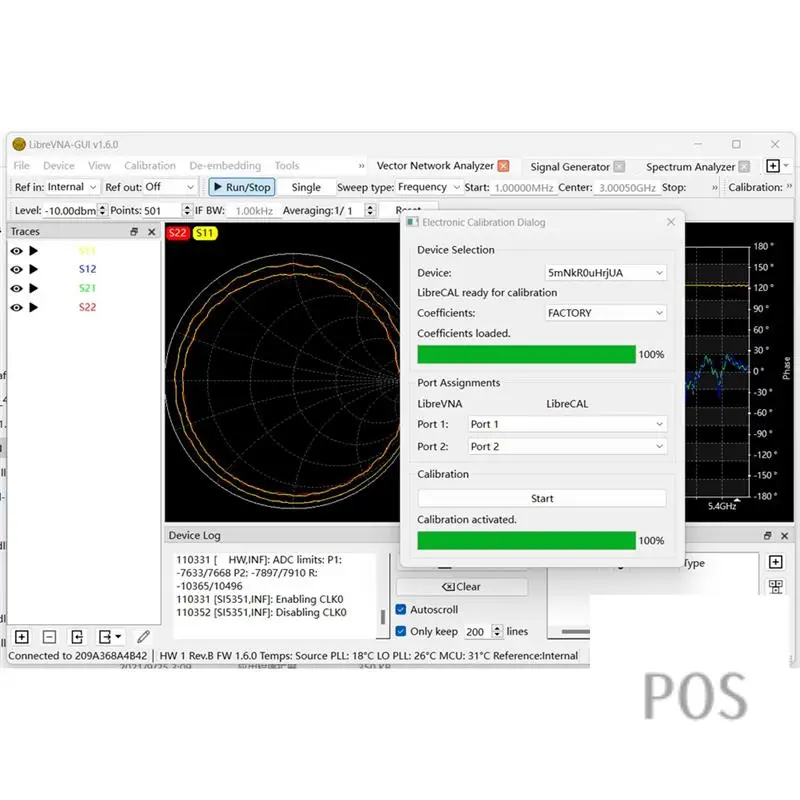
Task: Open the Ref out dropdown
Action: (x=169, y=187)
